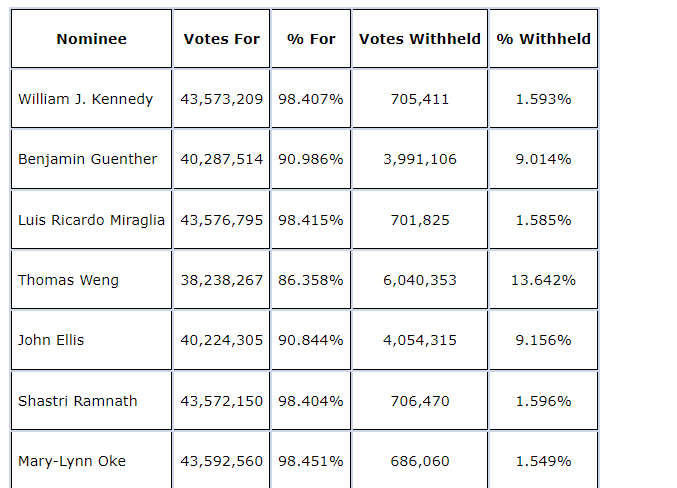The height and width of the screenshot is (488, 677).
Task: Click the 701,825 votes withheld cell
Action: (419, 220)
